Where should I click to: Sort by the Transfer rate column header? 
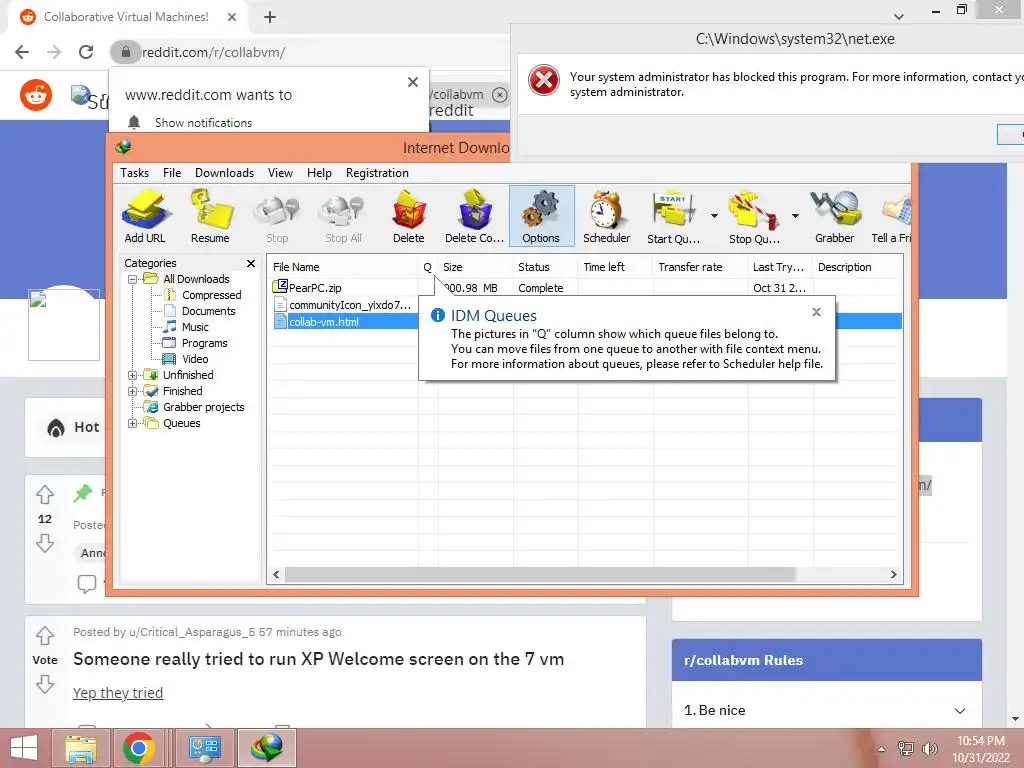[700, 267]
